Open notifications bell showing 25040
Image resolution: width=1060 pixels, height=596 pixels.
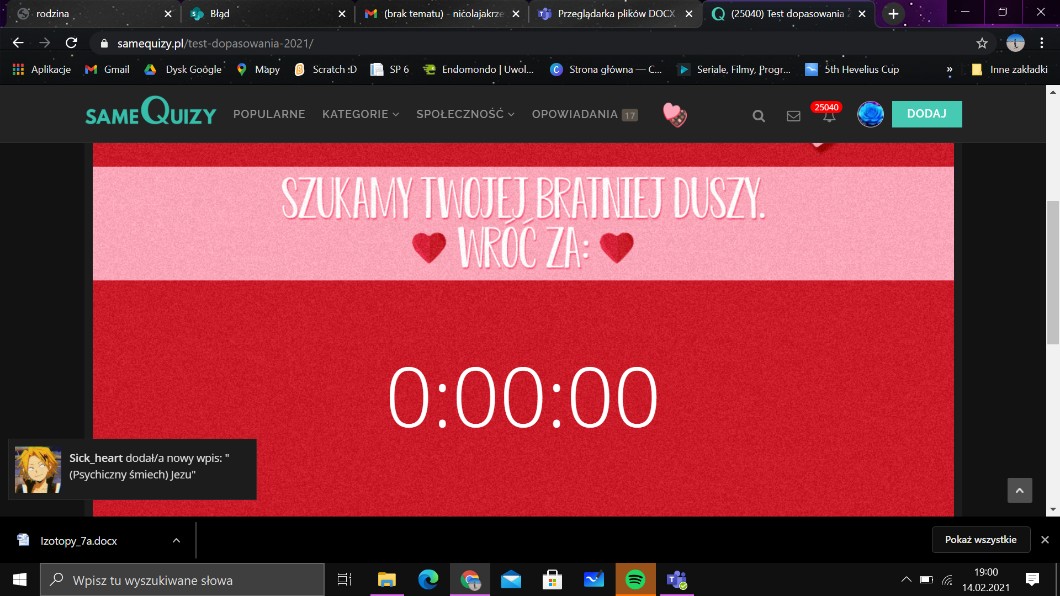pyautogui.click(x=828, y=115)
